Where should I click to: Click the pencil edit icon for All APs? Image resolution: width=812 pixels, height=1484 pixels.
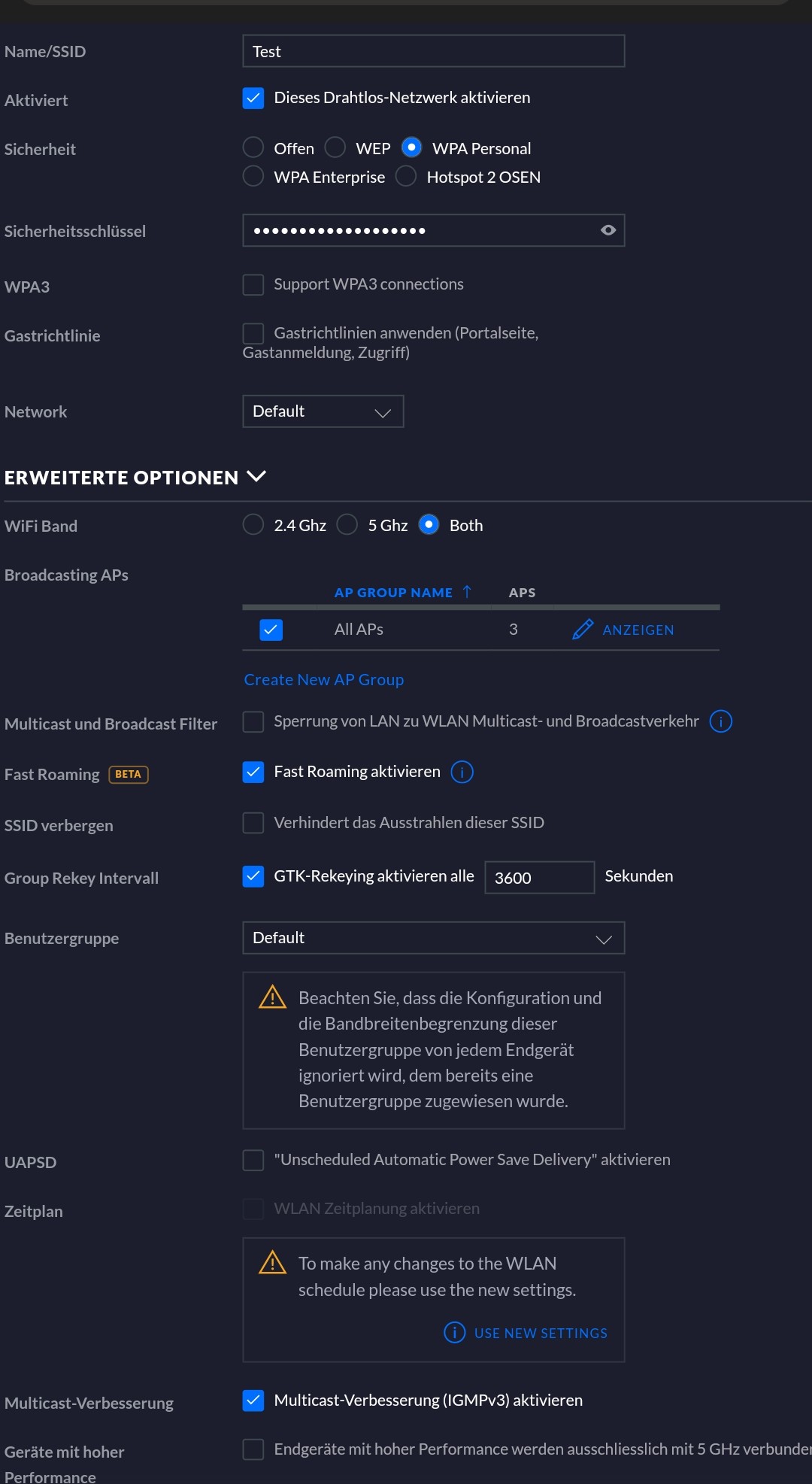pyautogui.click(x=582, y=630)
